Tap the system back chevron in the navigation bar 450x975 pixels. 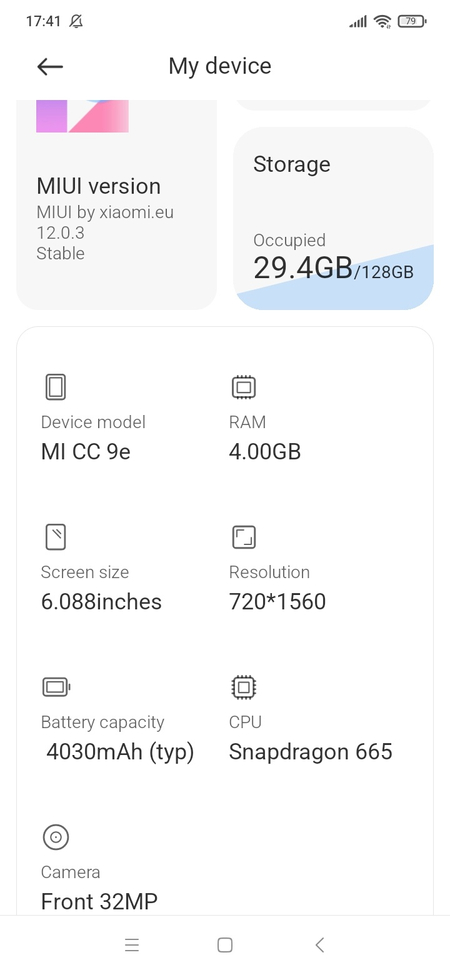pos(319,945)
